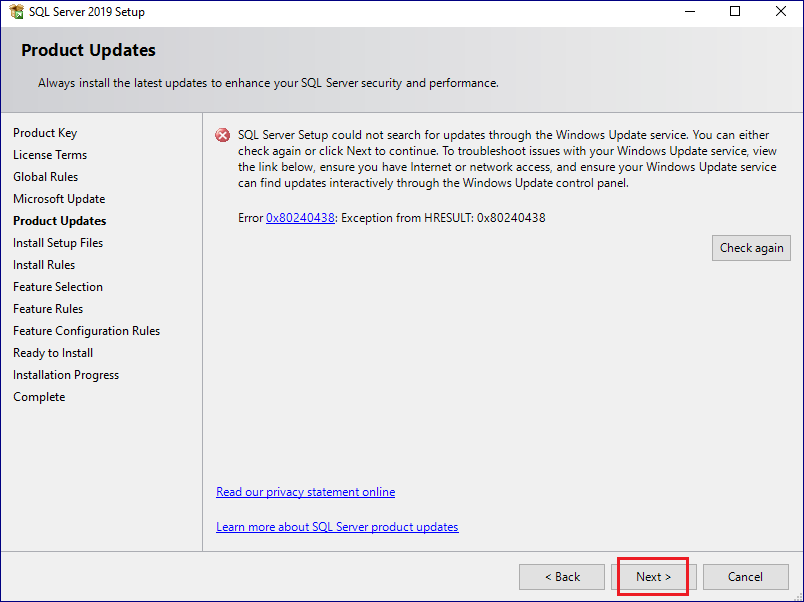Cancel the SQL Server setup
The height and width of the screenshot is (602, 804).
[x=746, y=577]
